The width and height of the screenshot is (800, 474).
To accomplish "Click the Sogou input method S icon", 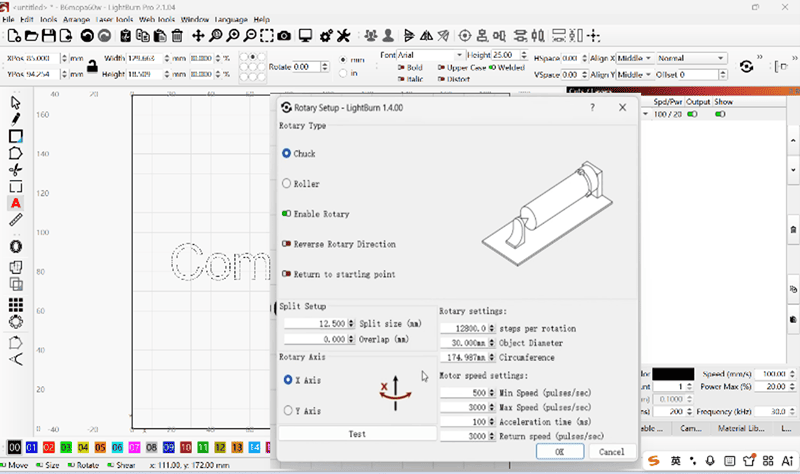I will [x=654, y=461].
